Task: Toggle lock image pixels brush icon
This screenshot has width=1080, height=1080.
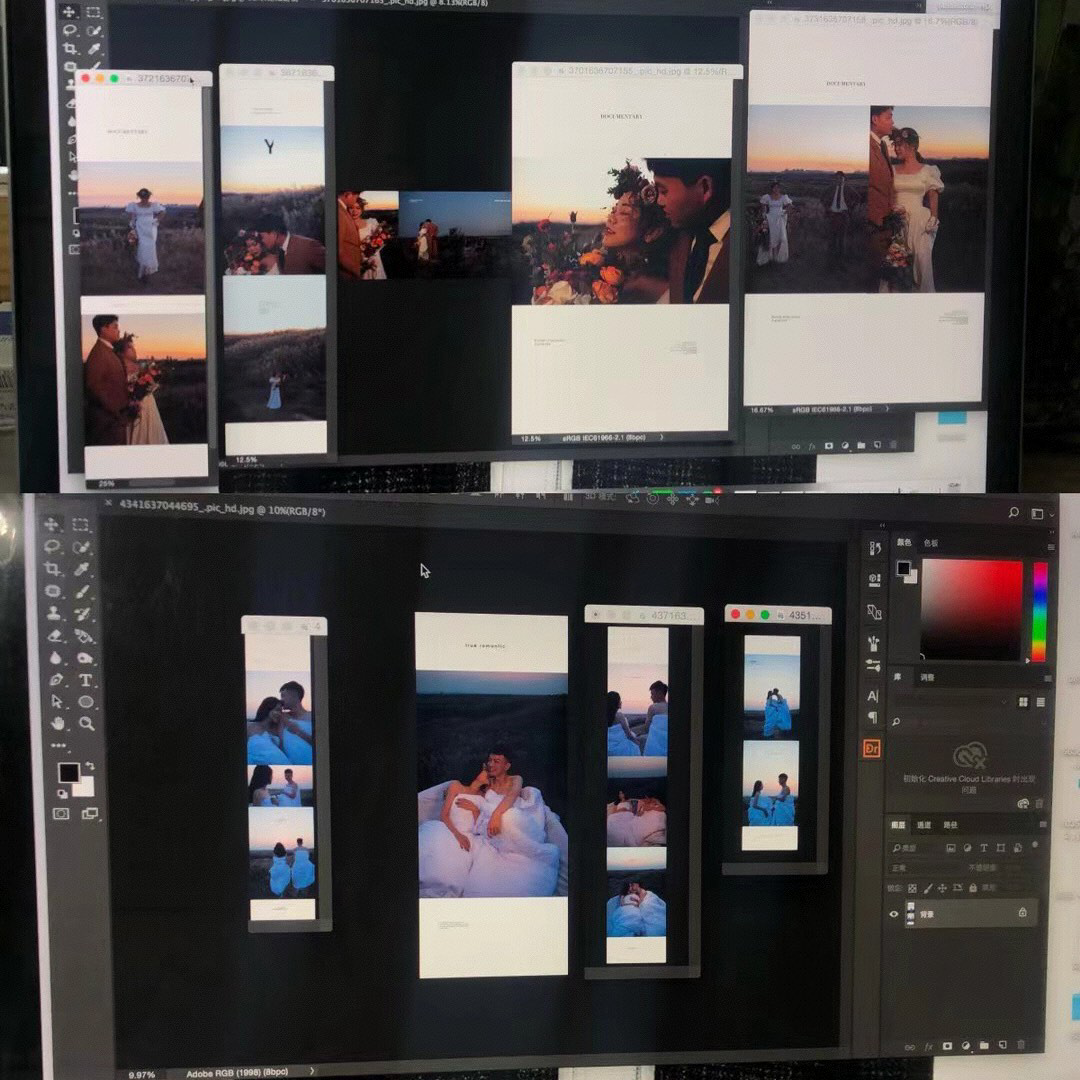Action: tap(928, 889)
